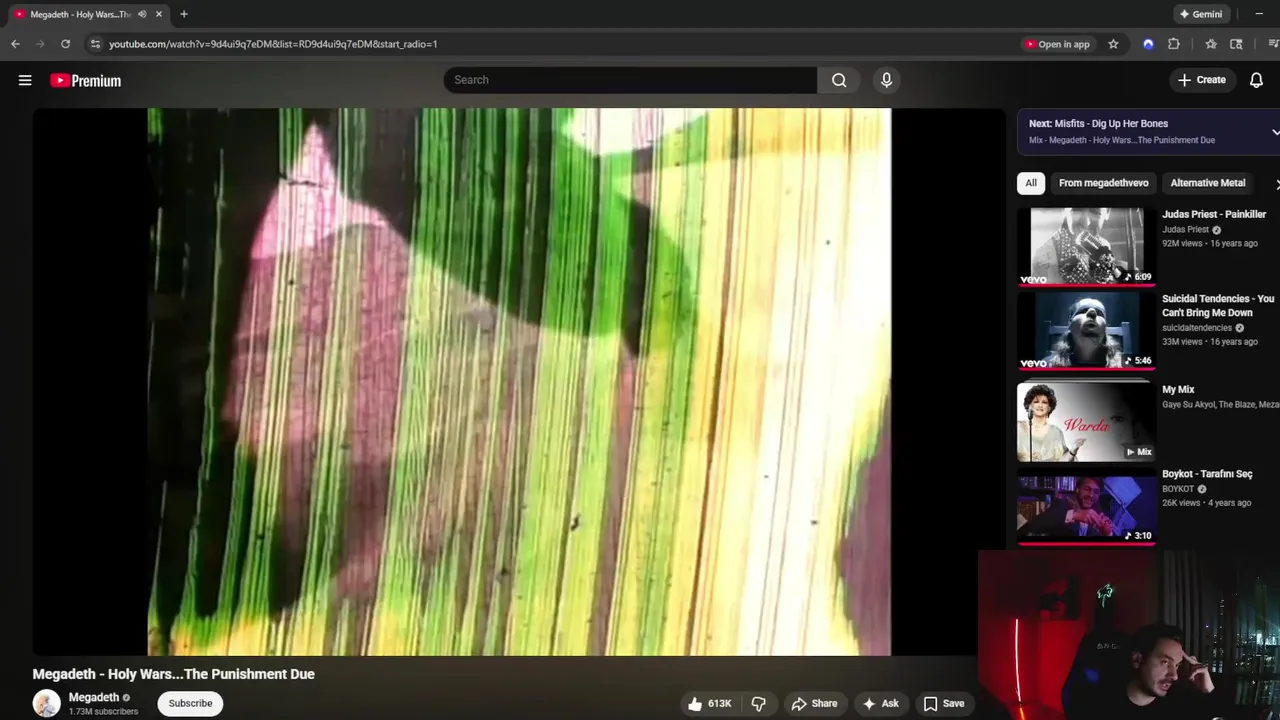Open a new browser tab
This screenshot has height=720, width=1280.
[184, 14]
